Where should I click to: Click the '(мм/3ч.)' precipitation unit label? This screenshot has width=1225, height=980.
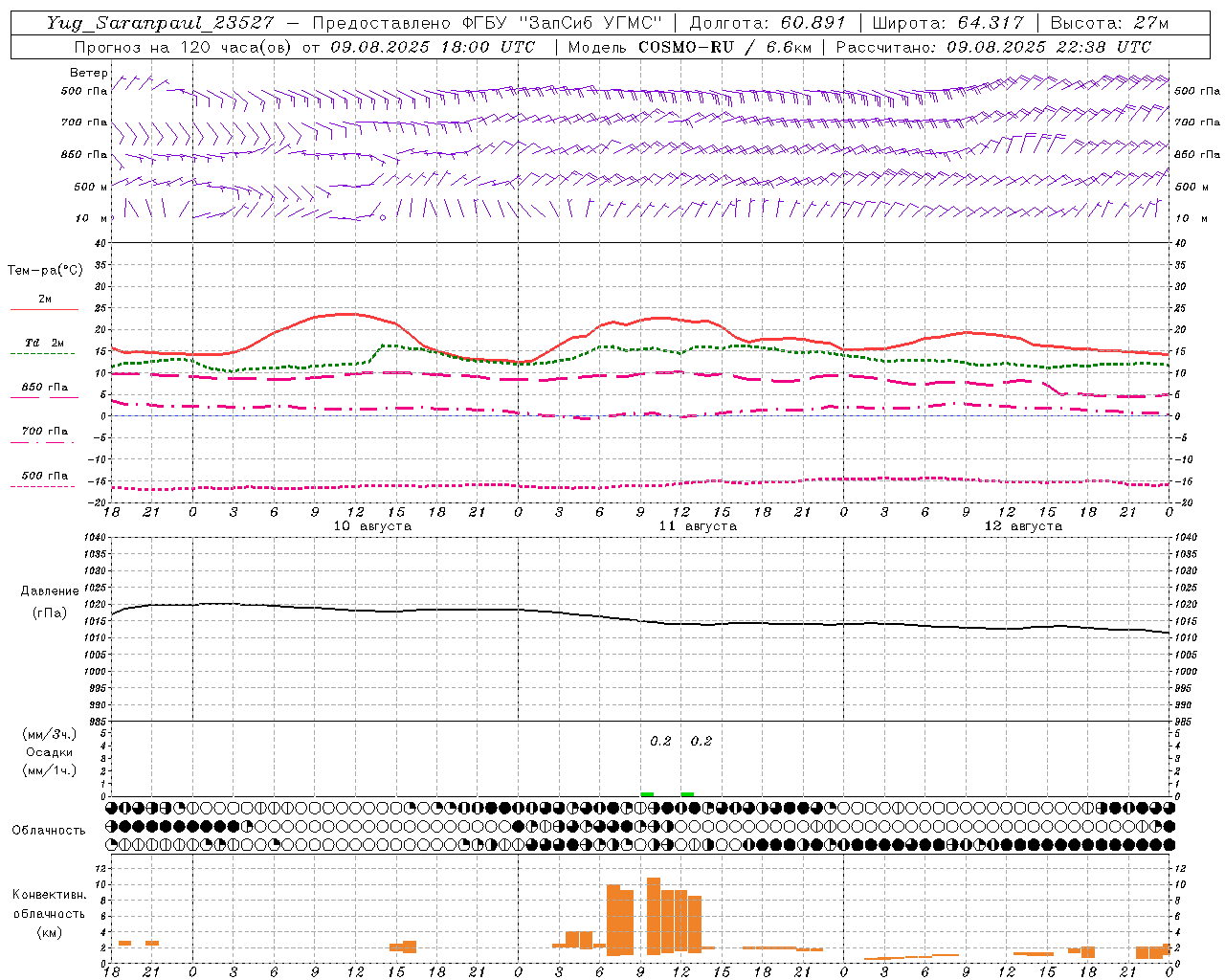49,734
